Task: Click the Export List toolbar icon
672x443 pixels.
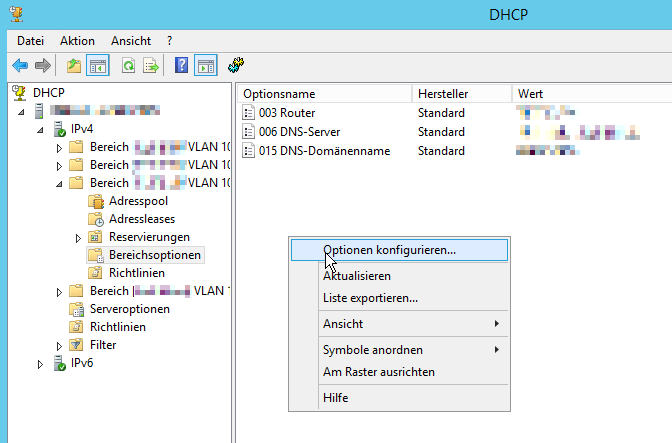Action: pyautogui.click(x=151, y=66)
